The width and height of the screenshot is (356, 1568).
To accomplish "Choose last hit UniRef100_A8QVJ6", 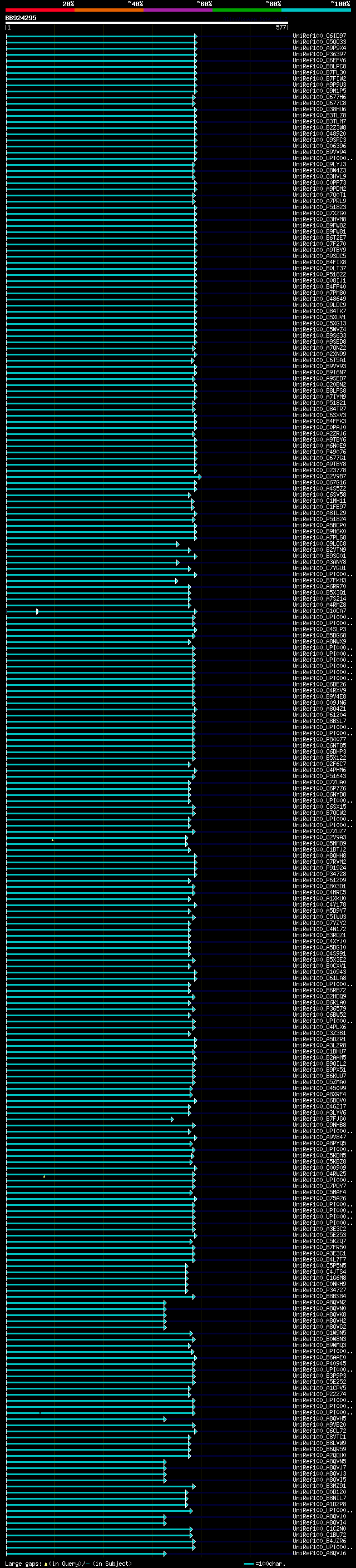I will (x=319, y=1554).
